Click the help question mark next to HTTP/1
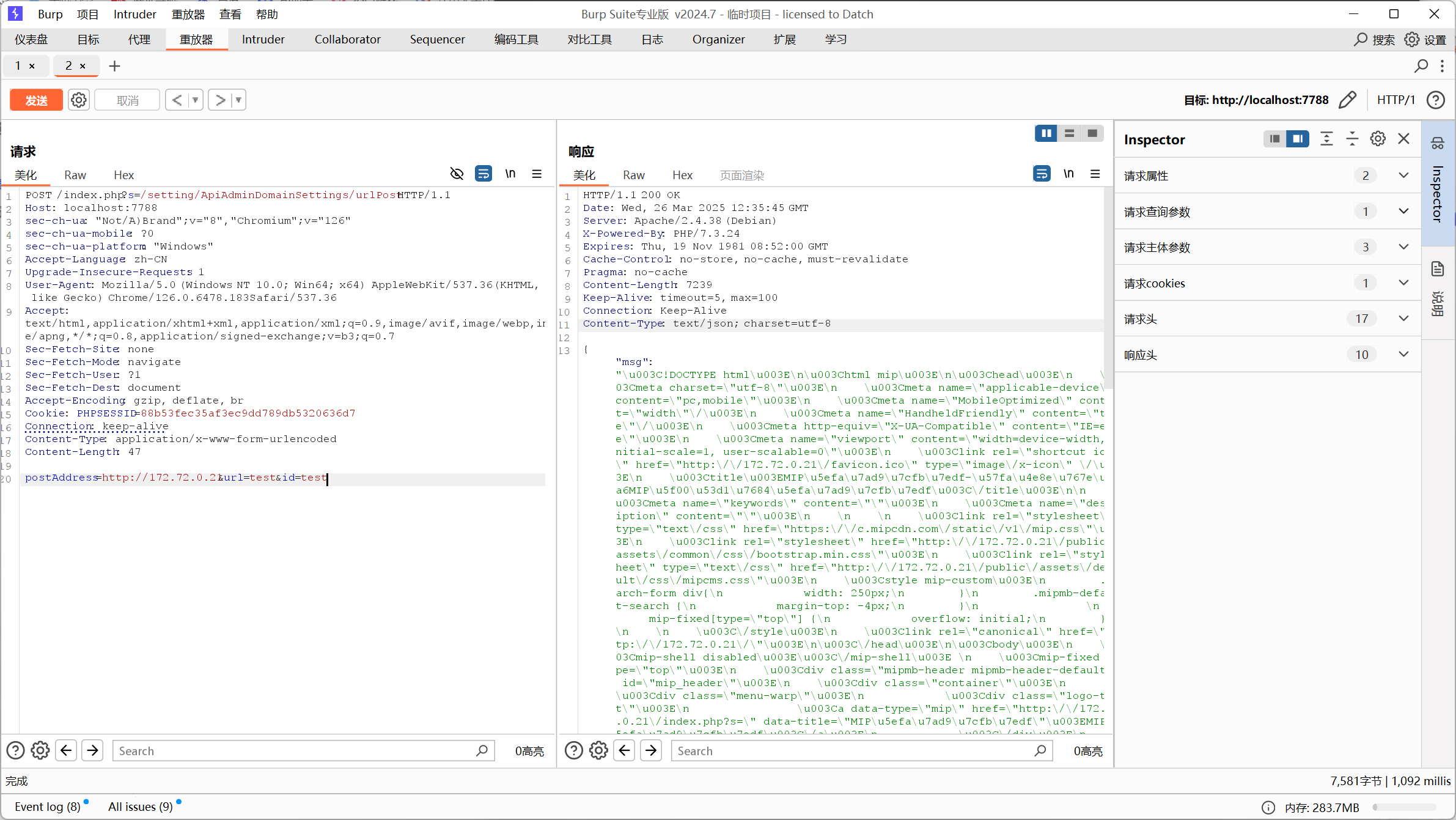 pyautogui.click(x=1435, y=100)
